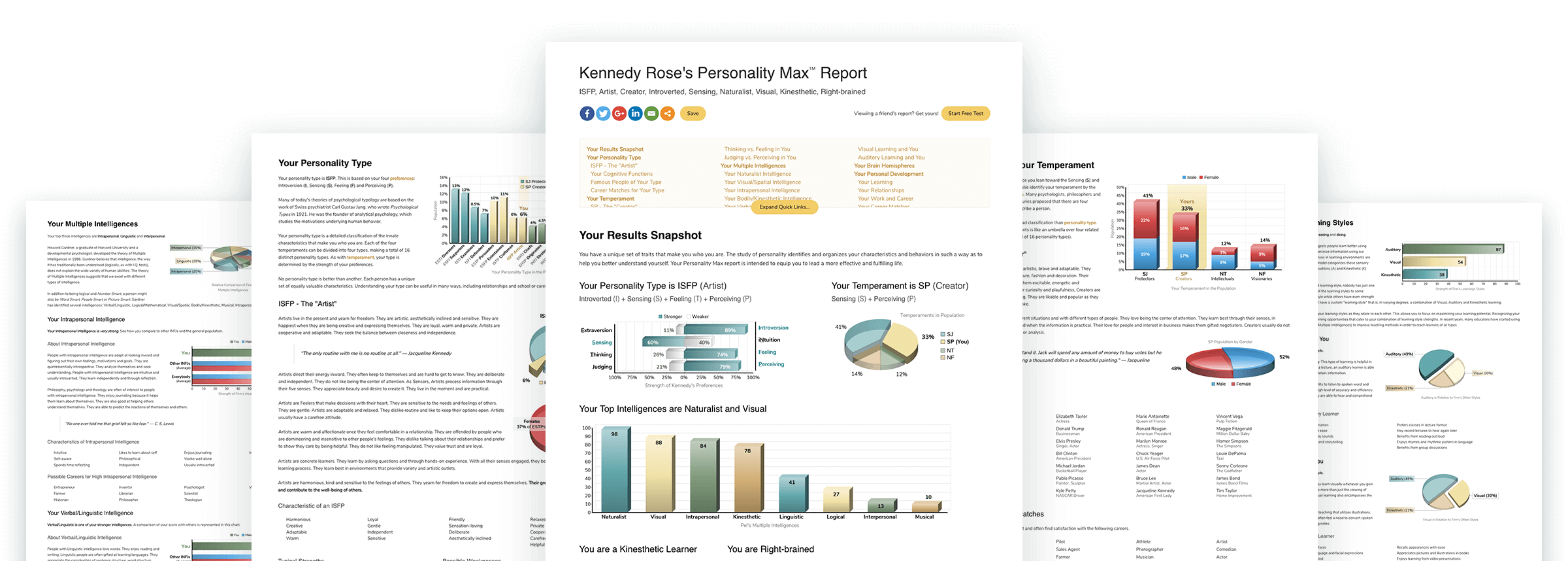Go to Your Personality Type quick link
The height and width of the screenshot is (561, 1568).
point(613,158)
